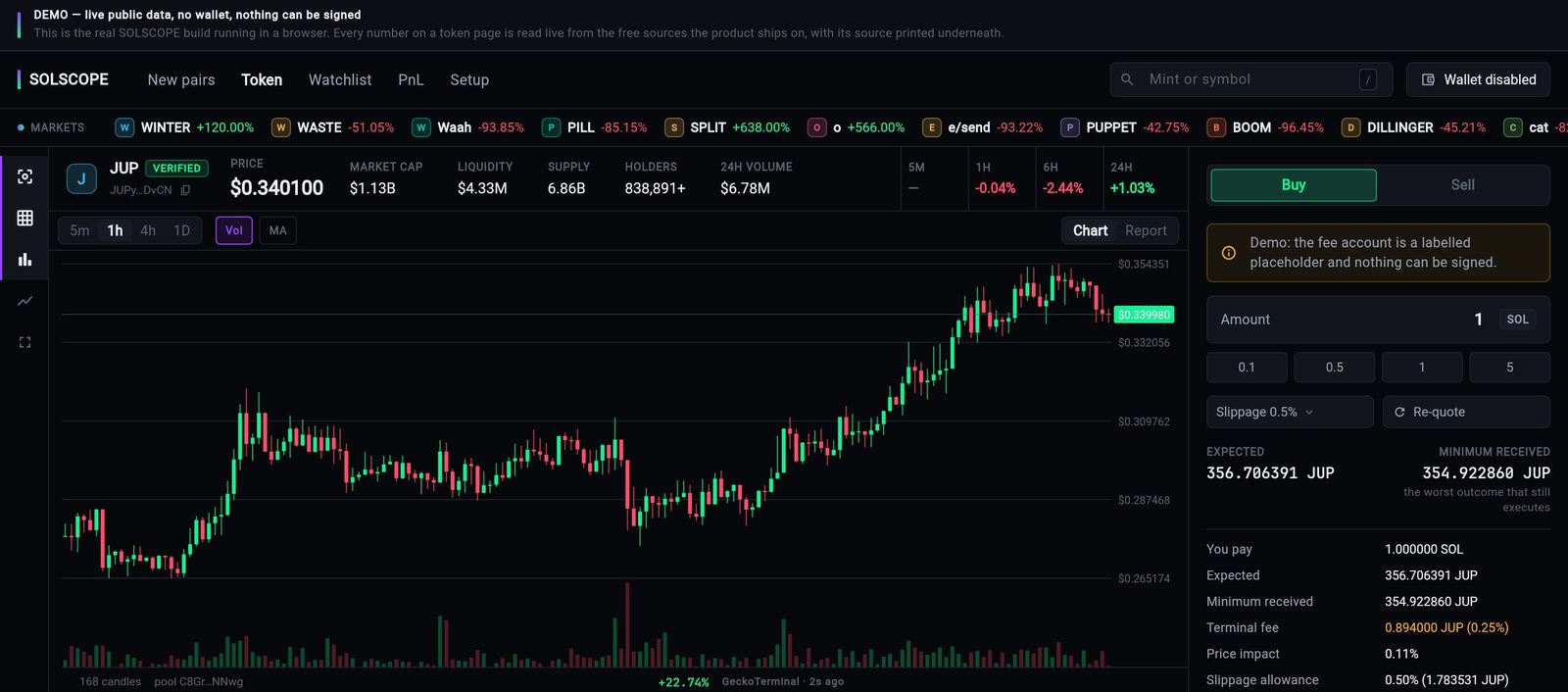Set amount preset 0.5 SOL

tap(1335, 368)
